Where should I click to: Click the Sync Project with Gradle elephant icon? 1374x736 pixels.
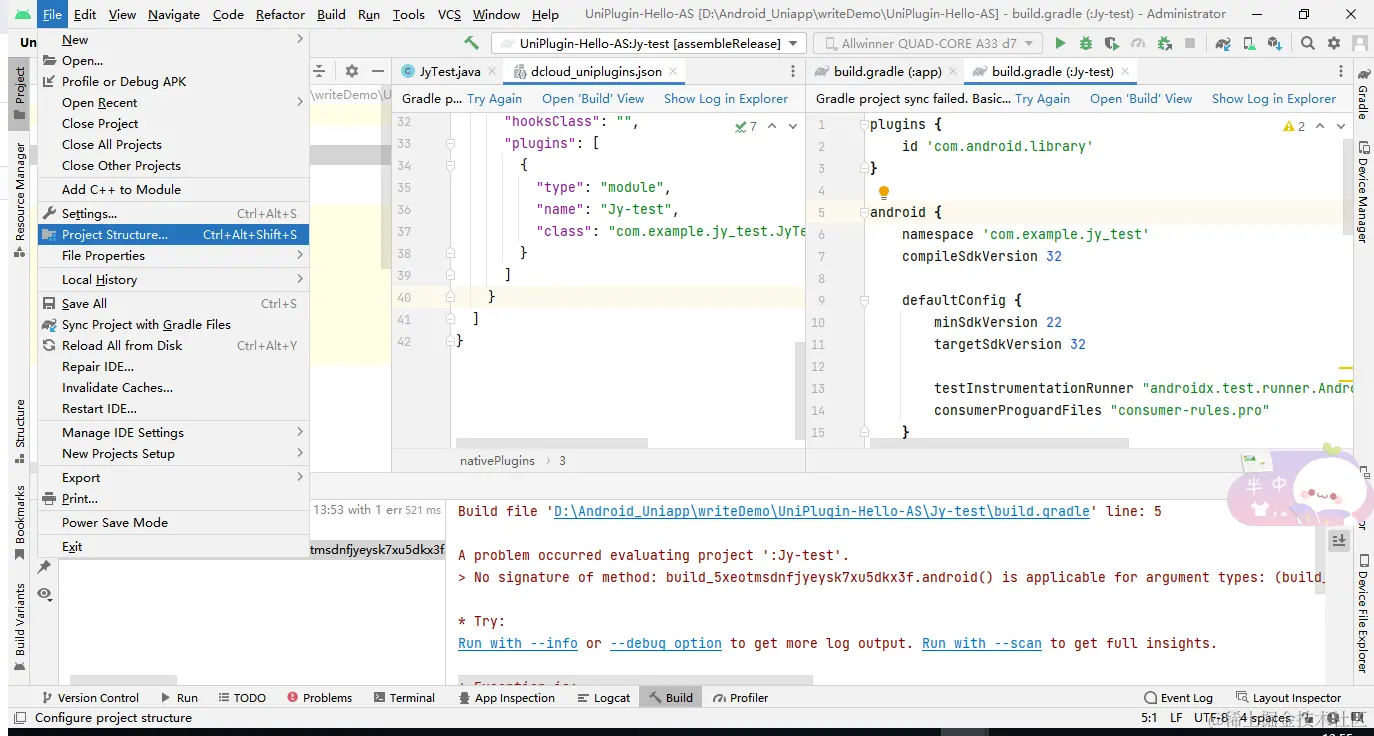[1222, 43]
